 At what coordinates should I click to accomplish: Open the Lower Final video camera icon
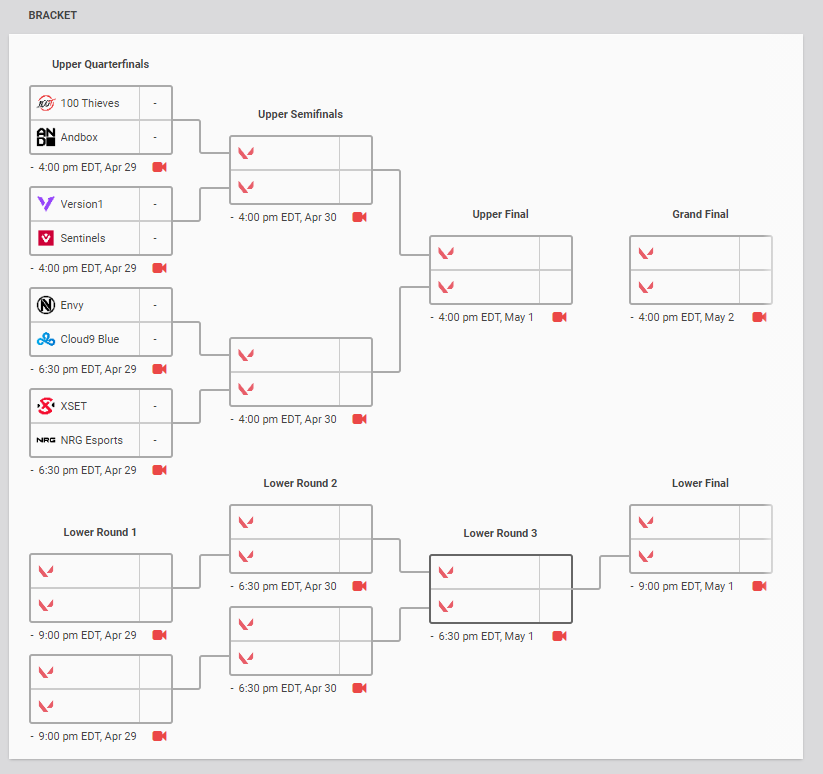coord(759,586)
